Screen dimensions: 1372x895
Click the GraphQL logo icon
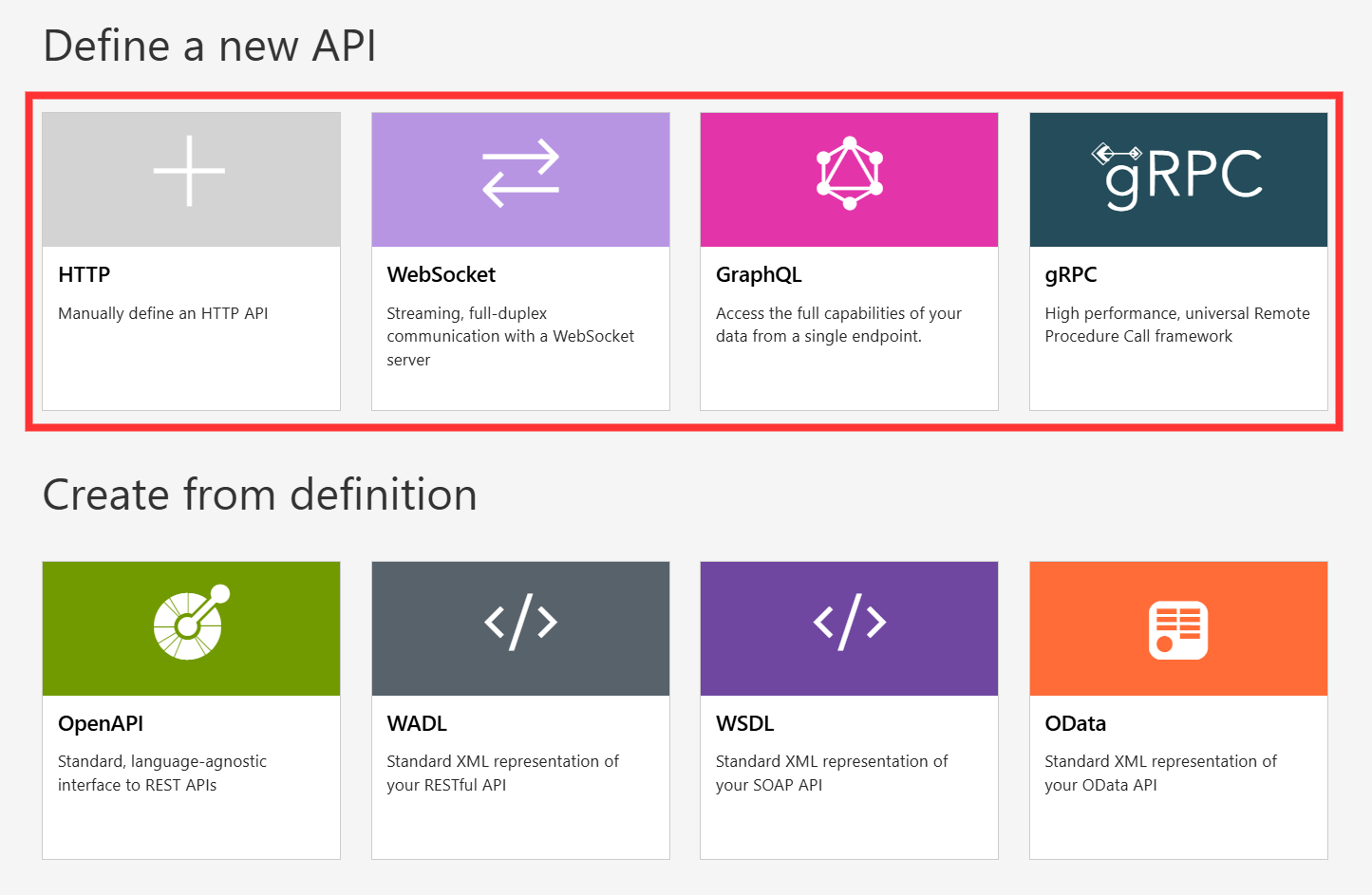tap(849, 173)
